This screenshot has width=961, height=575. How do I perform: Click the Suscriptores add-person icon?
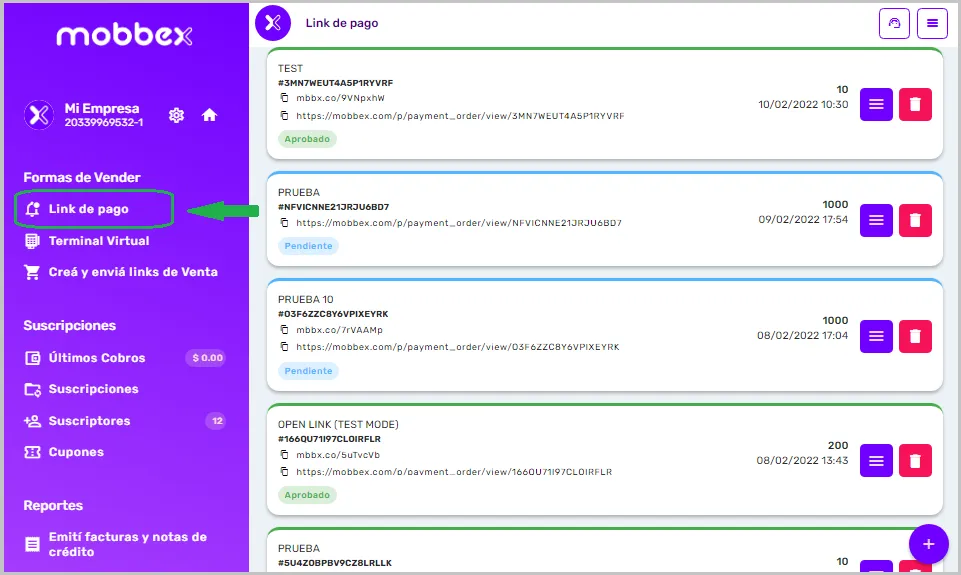pos(32,421)
